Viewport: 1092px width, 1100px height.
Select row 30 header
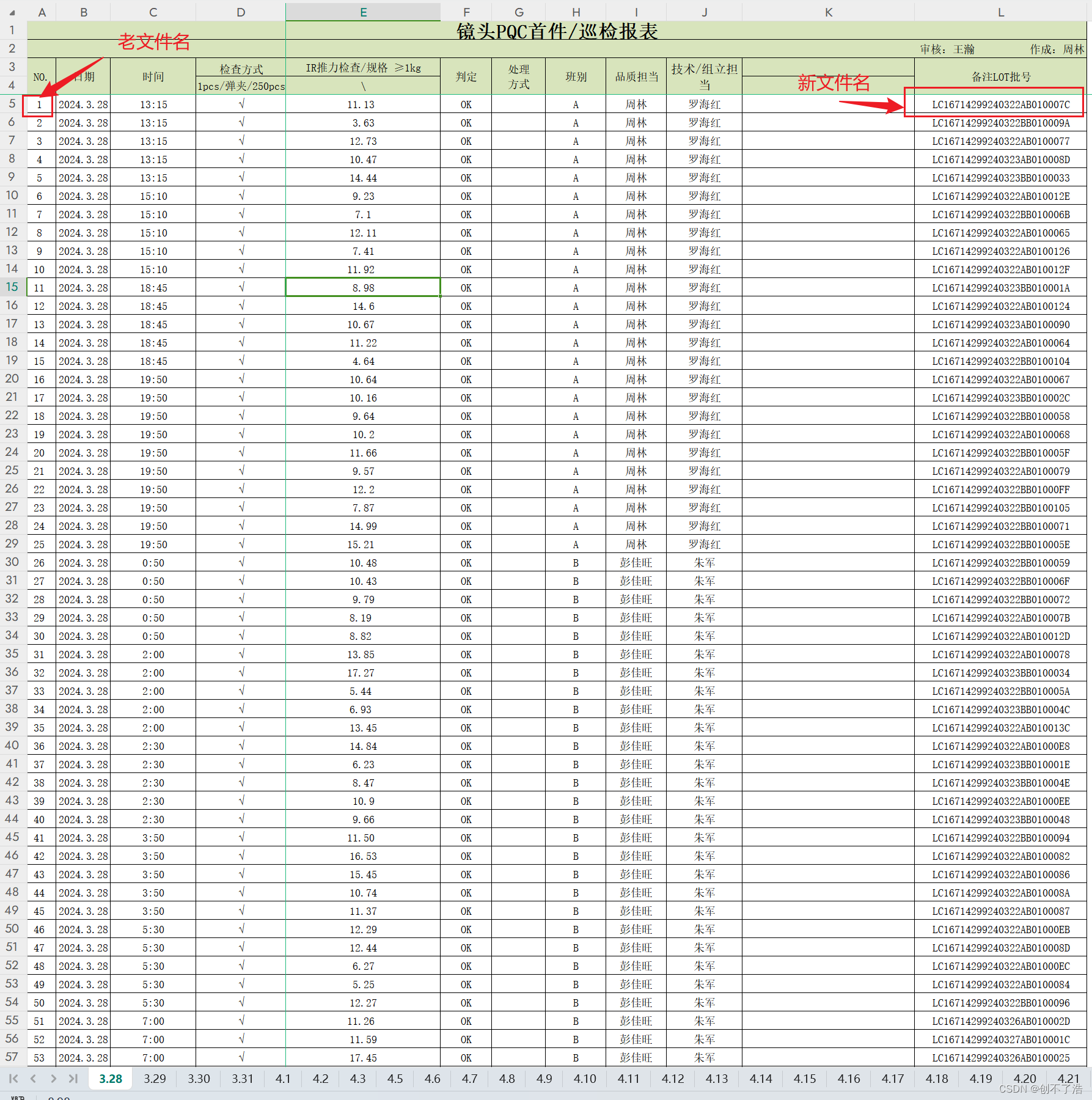point(12,562)
